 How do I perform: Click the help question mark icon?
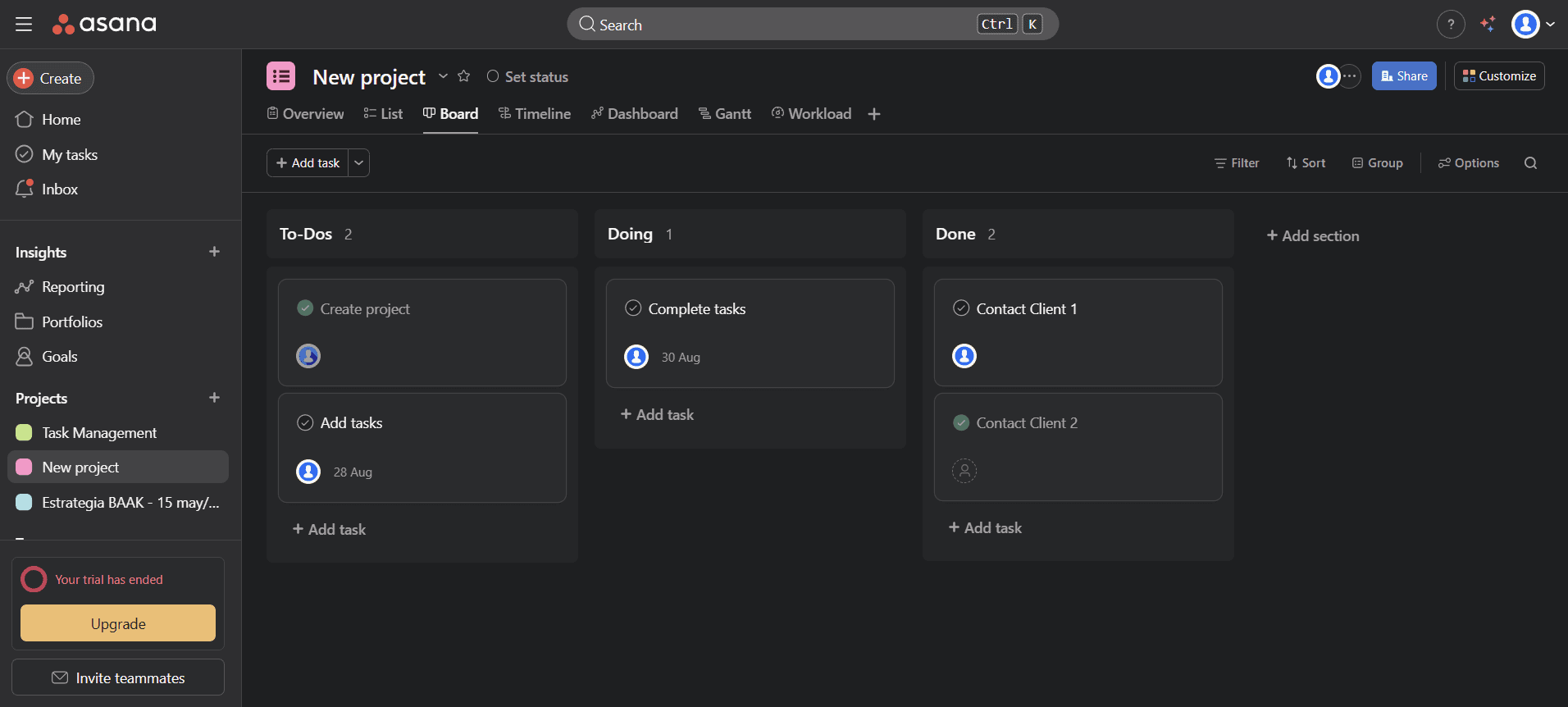tap(1450, 25)
